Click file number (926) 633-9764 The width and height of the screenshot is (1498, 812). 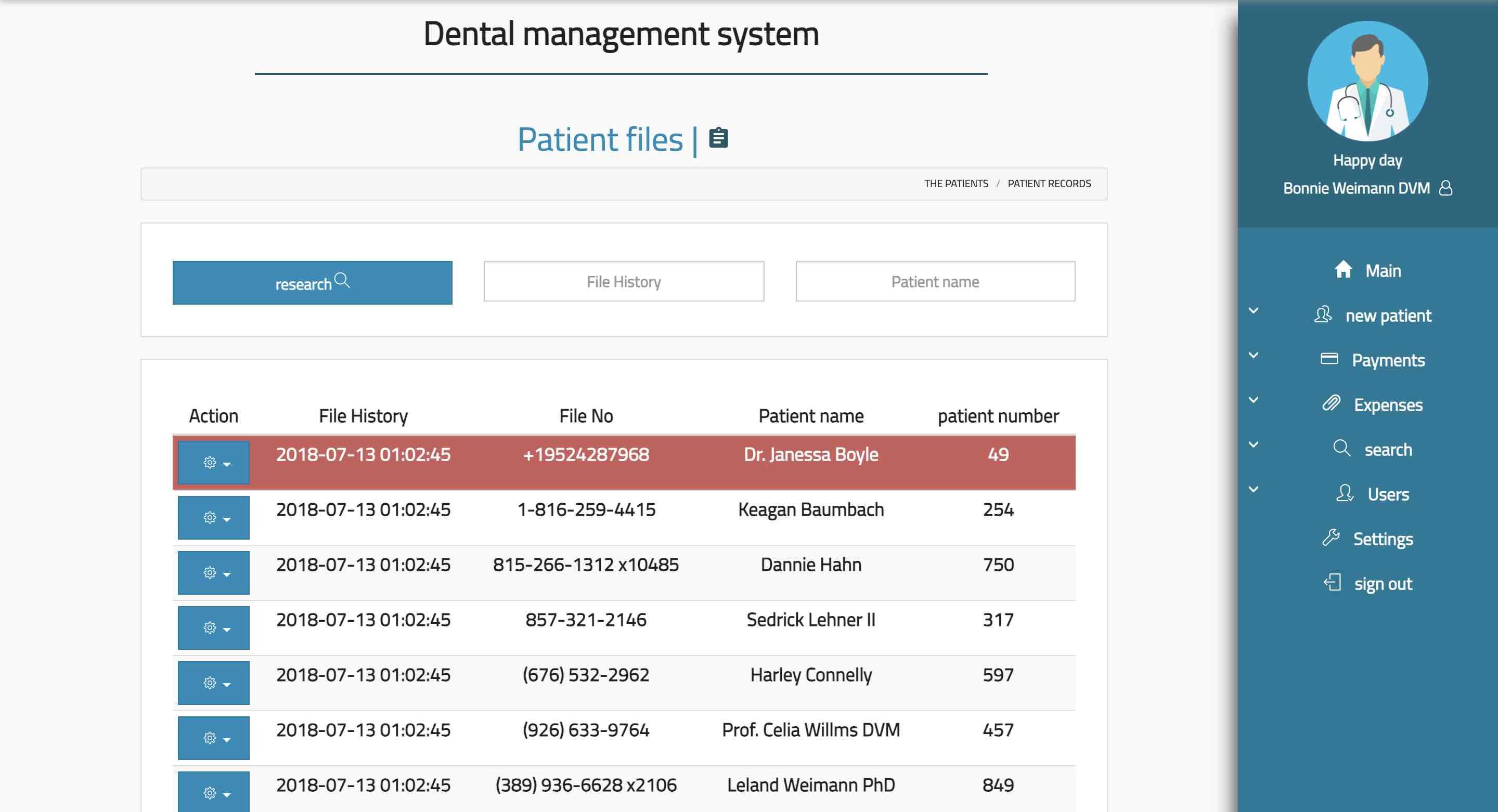click(x=586, y=730)
